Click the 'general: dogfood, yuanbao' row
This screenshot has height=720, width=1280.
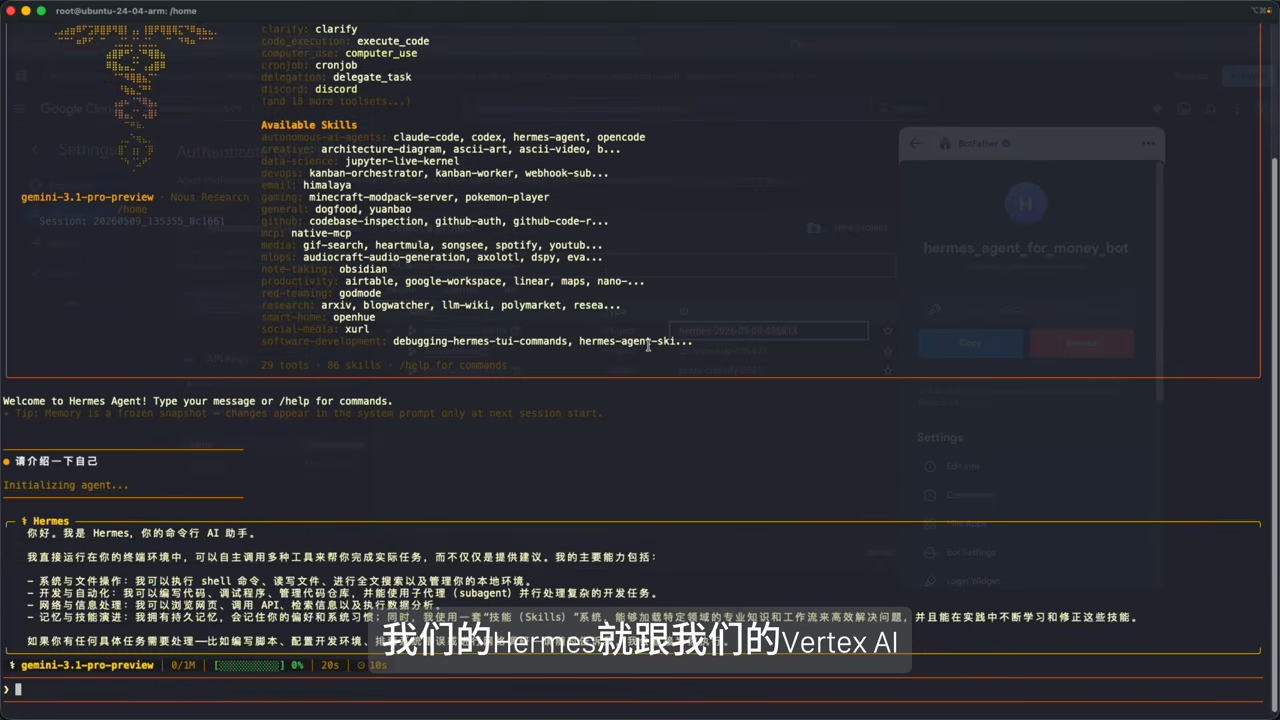pyautogui.click(x=336, y=209)
